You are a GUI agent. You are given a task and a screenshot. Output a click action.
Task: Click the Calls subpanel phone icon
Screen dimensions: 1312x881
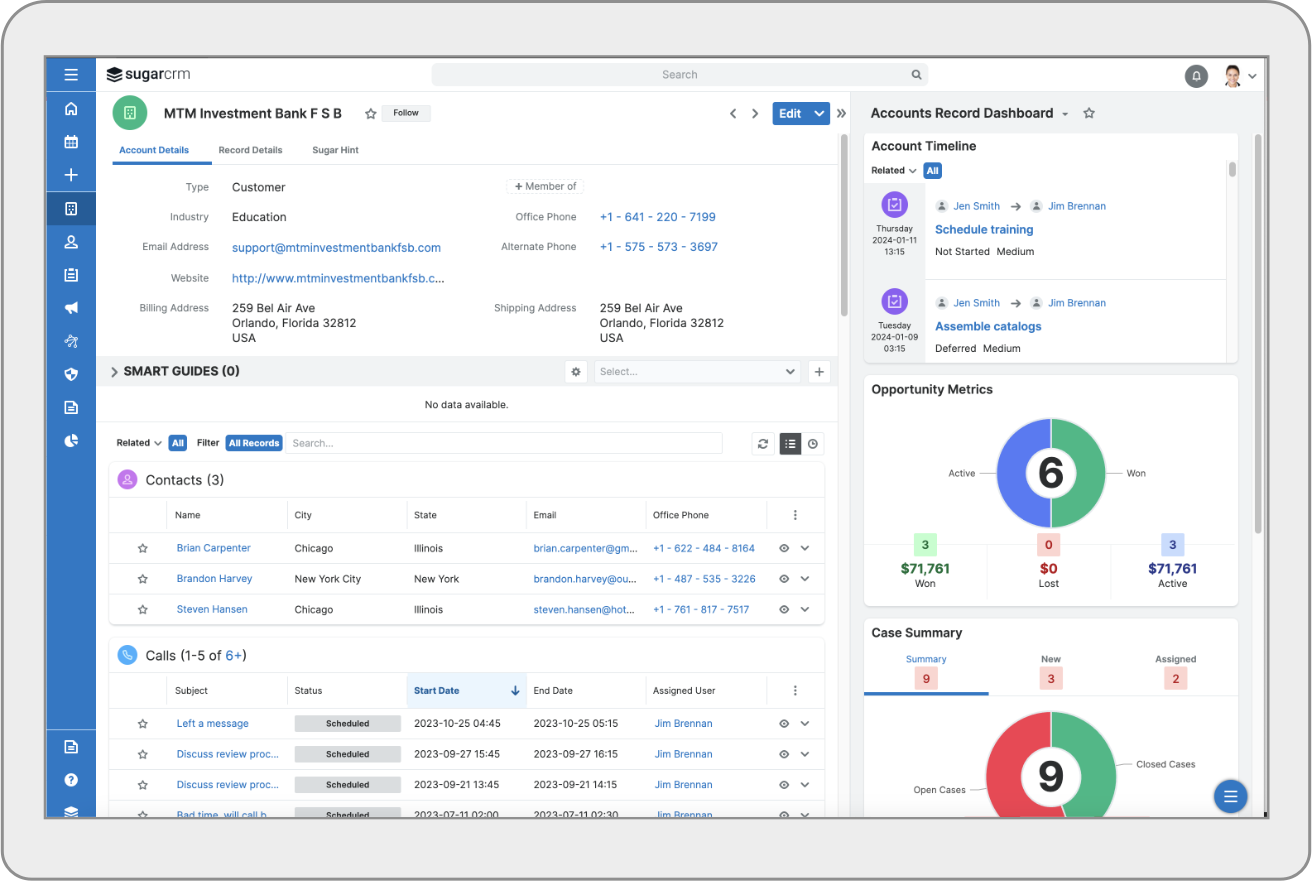tap(127, 656)
